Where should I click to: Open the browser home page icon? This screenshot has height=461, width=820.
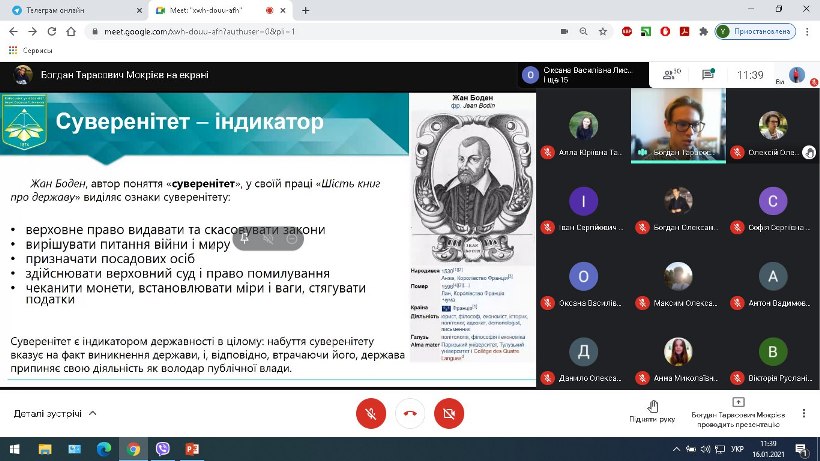71,31
